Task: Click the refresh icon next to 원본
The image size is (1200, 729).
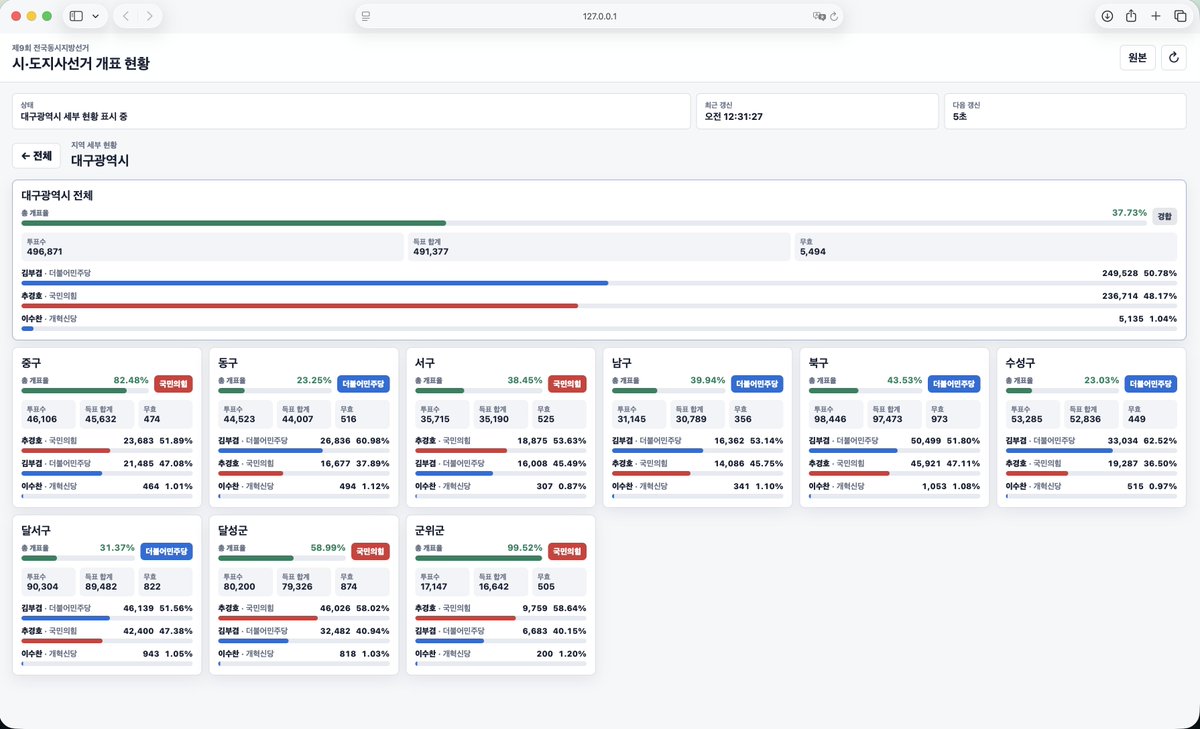Action: point(1174,58)
